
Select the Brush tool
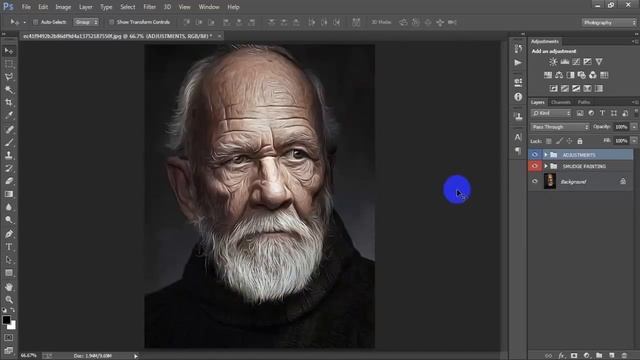pos(9,142)
